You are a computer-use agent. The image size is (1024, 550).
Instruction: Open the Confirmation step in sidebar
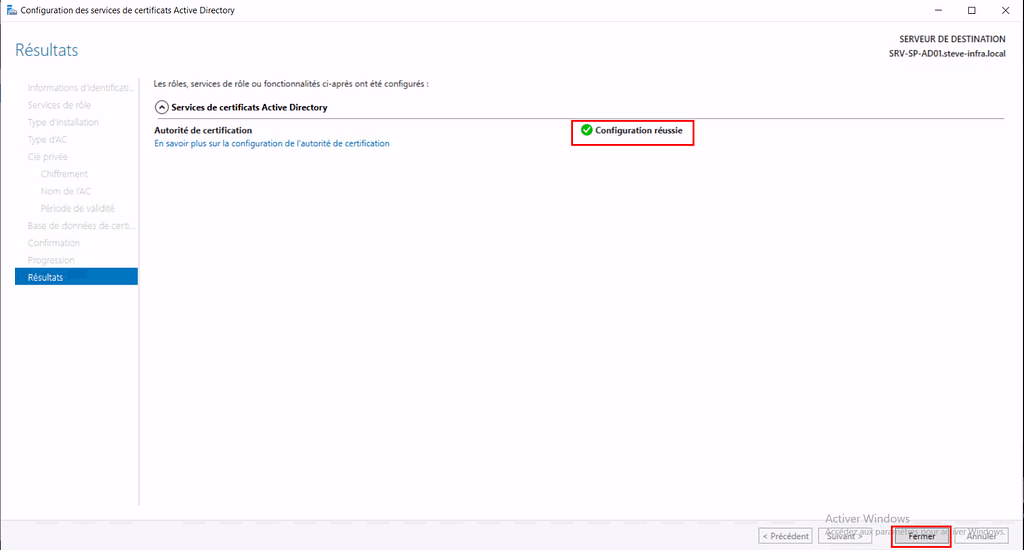click(53, 243)
